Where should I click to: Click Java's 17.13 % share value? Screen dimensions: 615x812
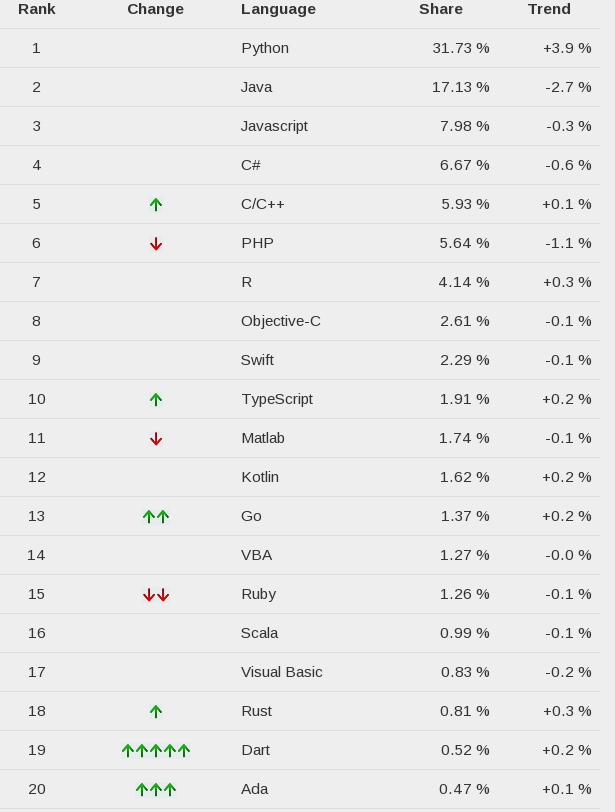point(461,87)
